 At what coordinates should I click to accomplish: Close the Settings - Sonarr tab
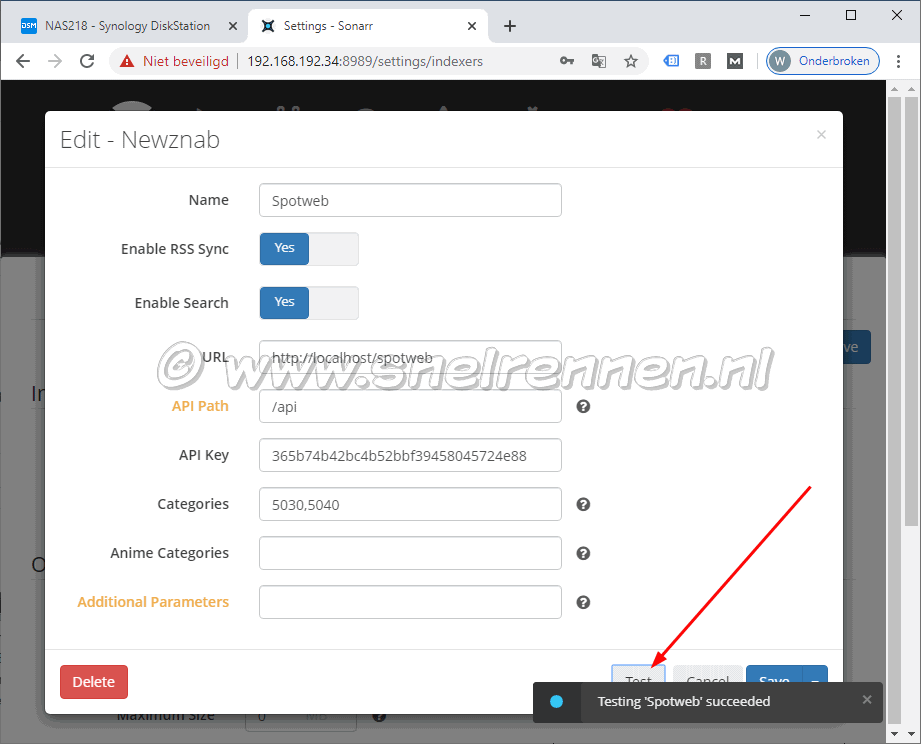pyautogui.click(x=472, y=26)
